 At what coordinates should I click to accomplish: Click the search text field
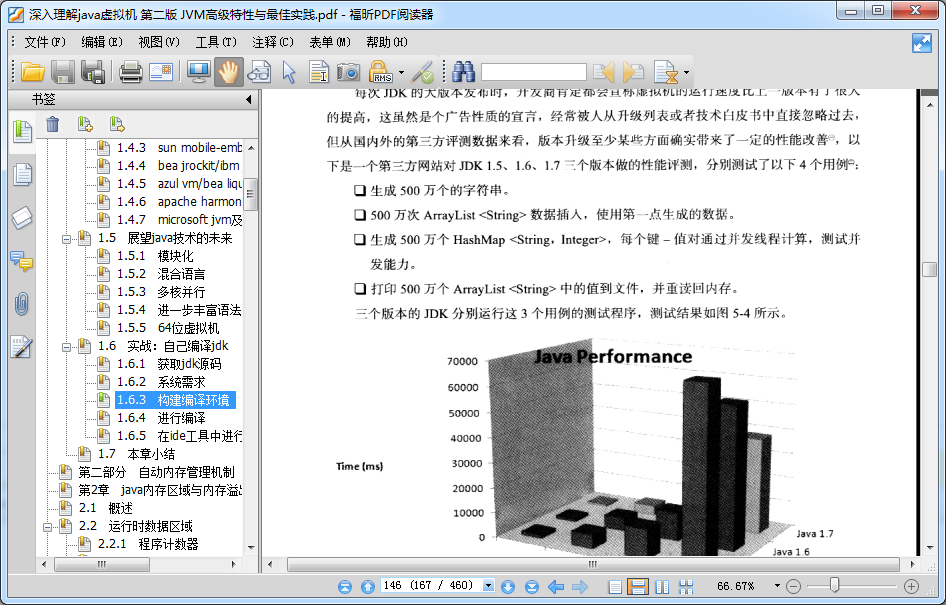click(533, 72)
